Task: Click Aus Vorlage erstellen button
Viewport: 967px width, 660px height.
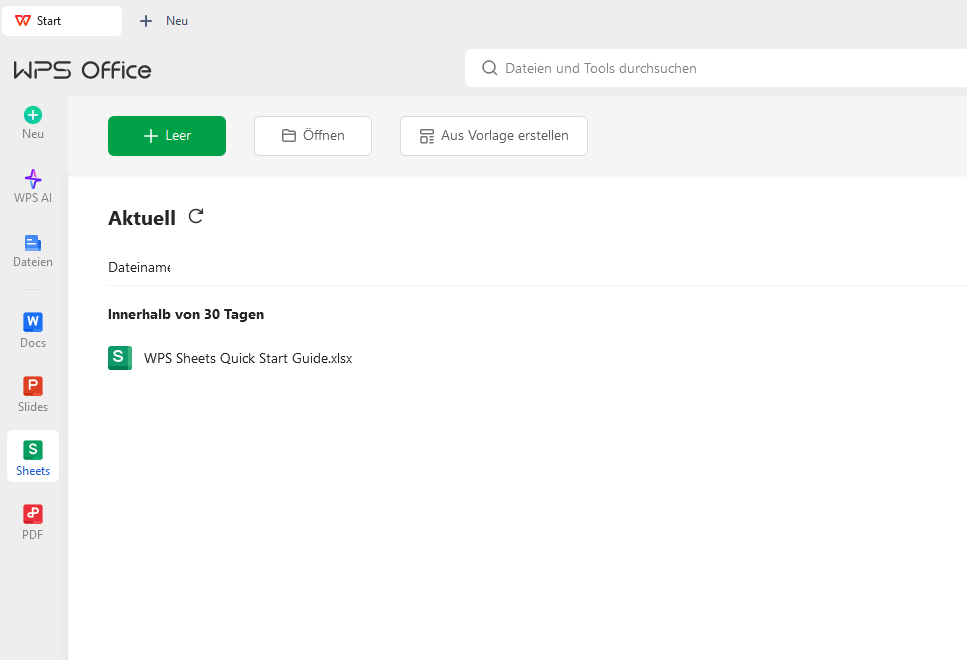Action: [494, 136]
